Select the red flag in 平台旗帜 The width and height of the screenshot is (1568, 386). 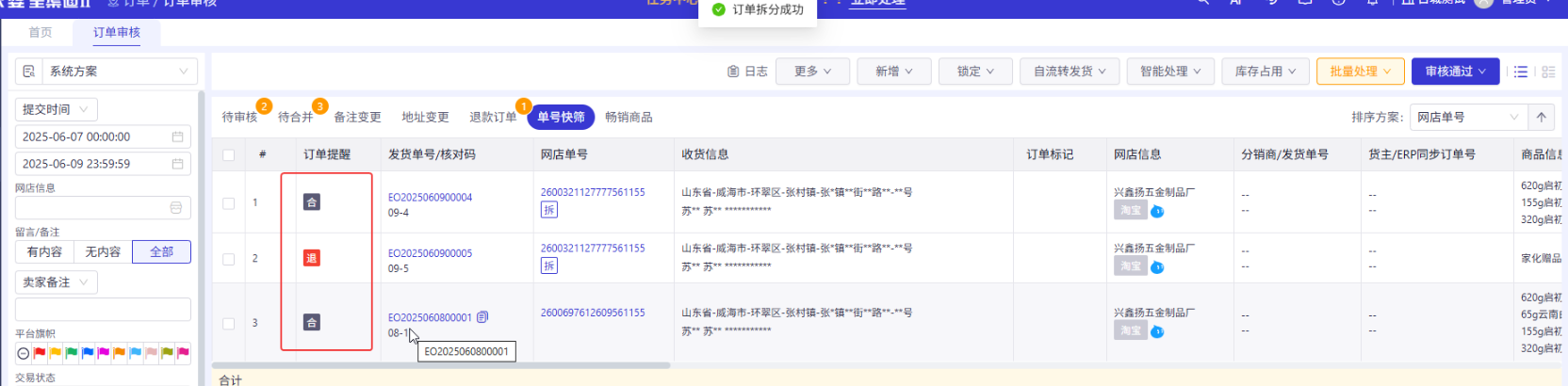(40, 354)
